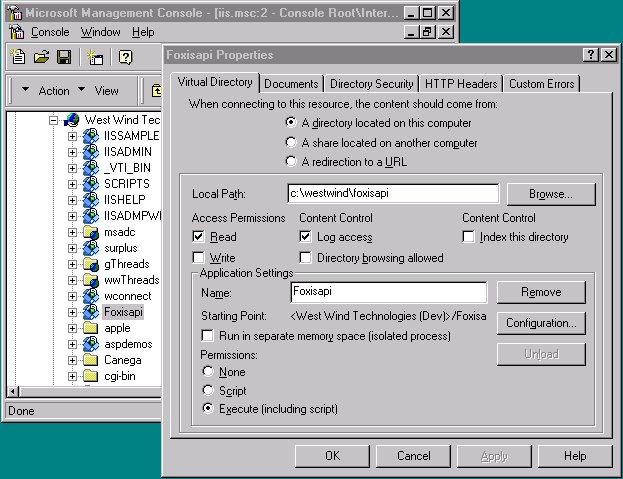623x479 pixels.
Task: Click the surplus virtual directory icon
Action: point(91,248)
